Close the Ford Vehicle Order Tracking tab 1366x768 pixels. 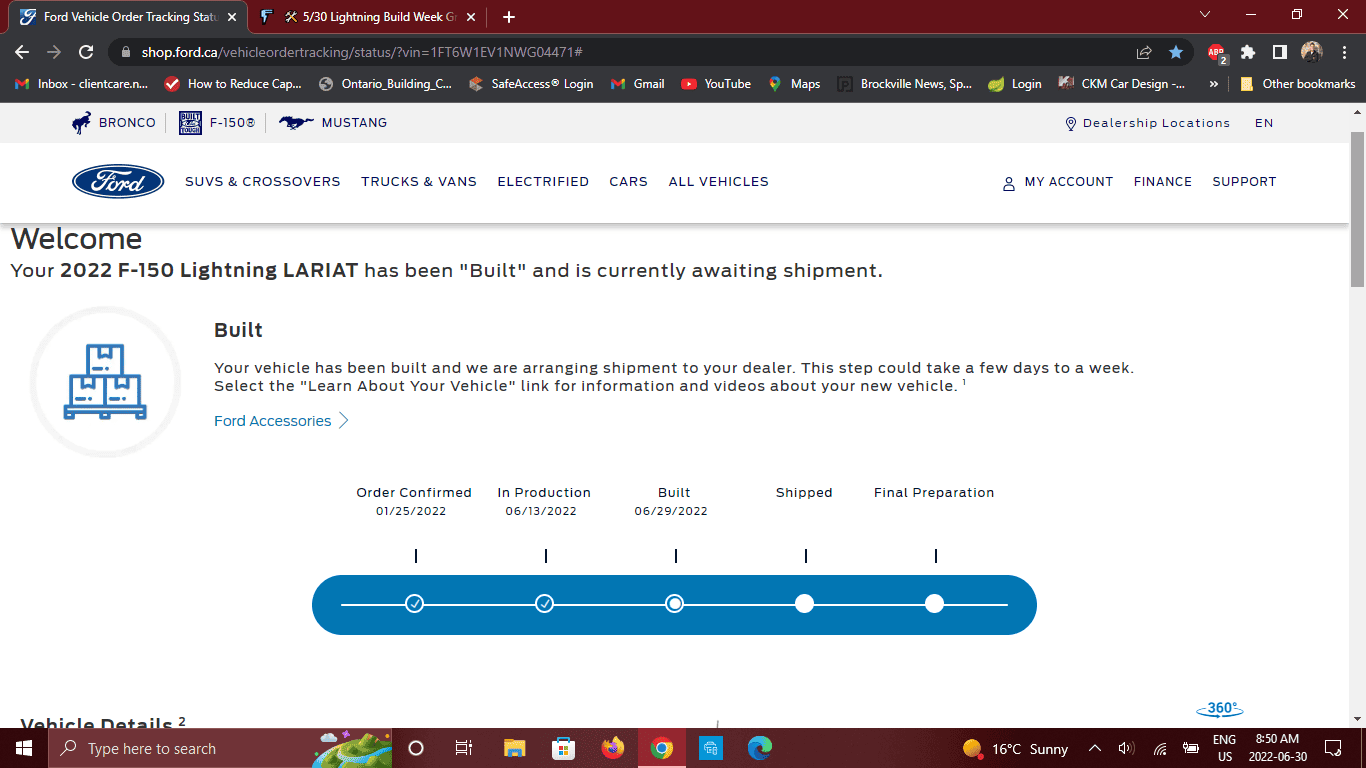click(231, 17)
